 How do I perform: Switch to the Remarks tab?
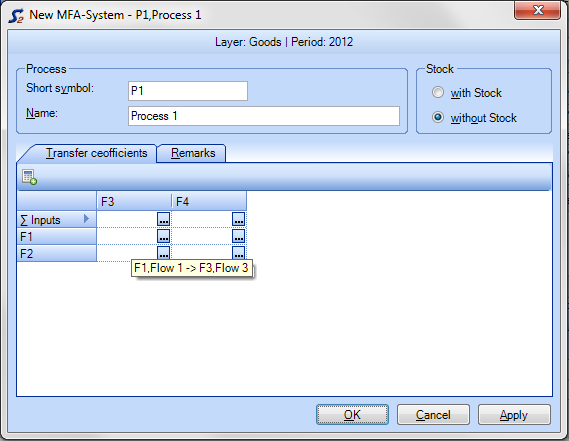coord(193,153)
